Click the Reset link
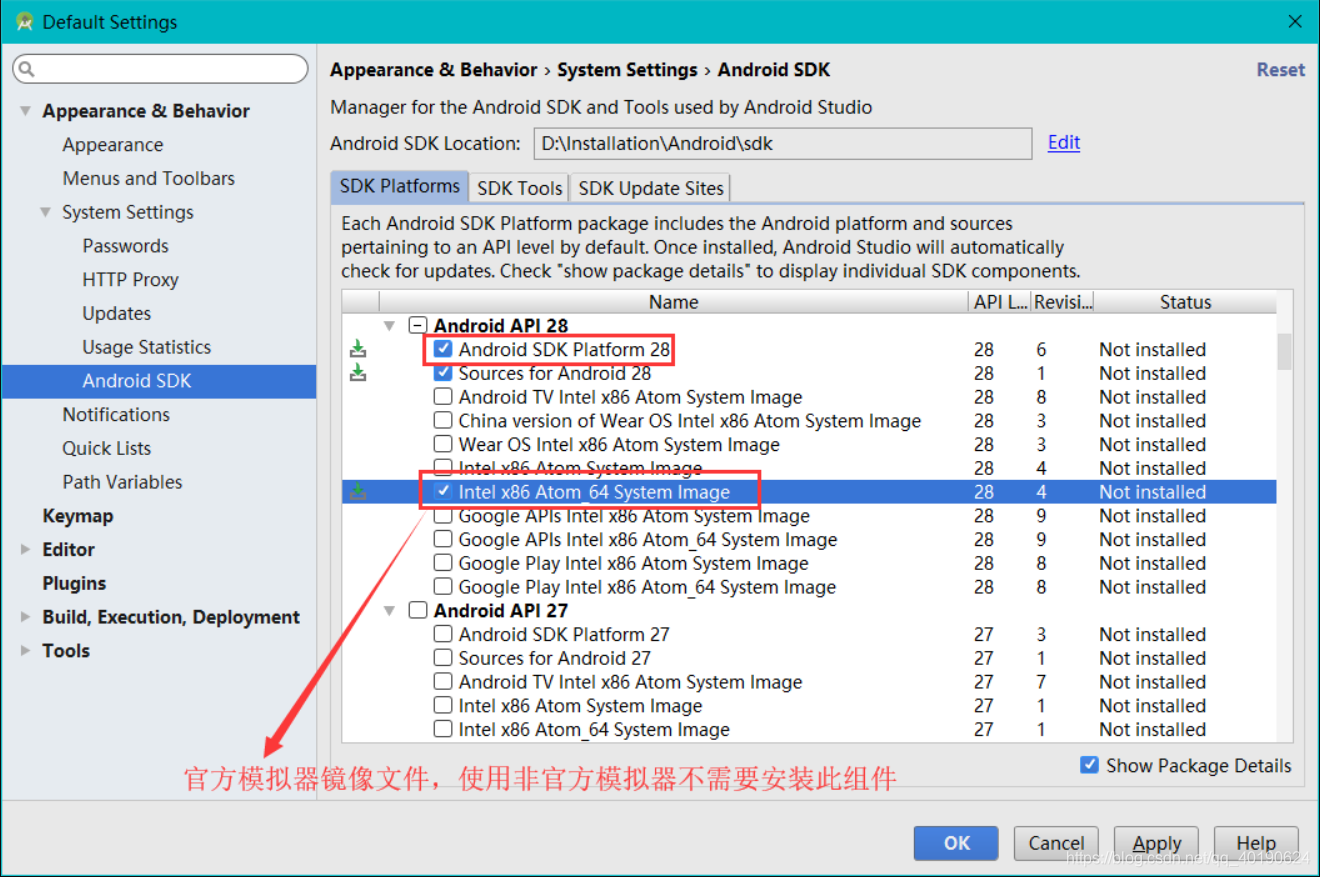Screen dimensions: 1320x877 point(1281,70)
